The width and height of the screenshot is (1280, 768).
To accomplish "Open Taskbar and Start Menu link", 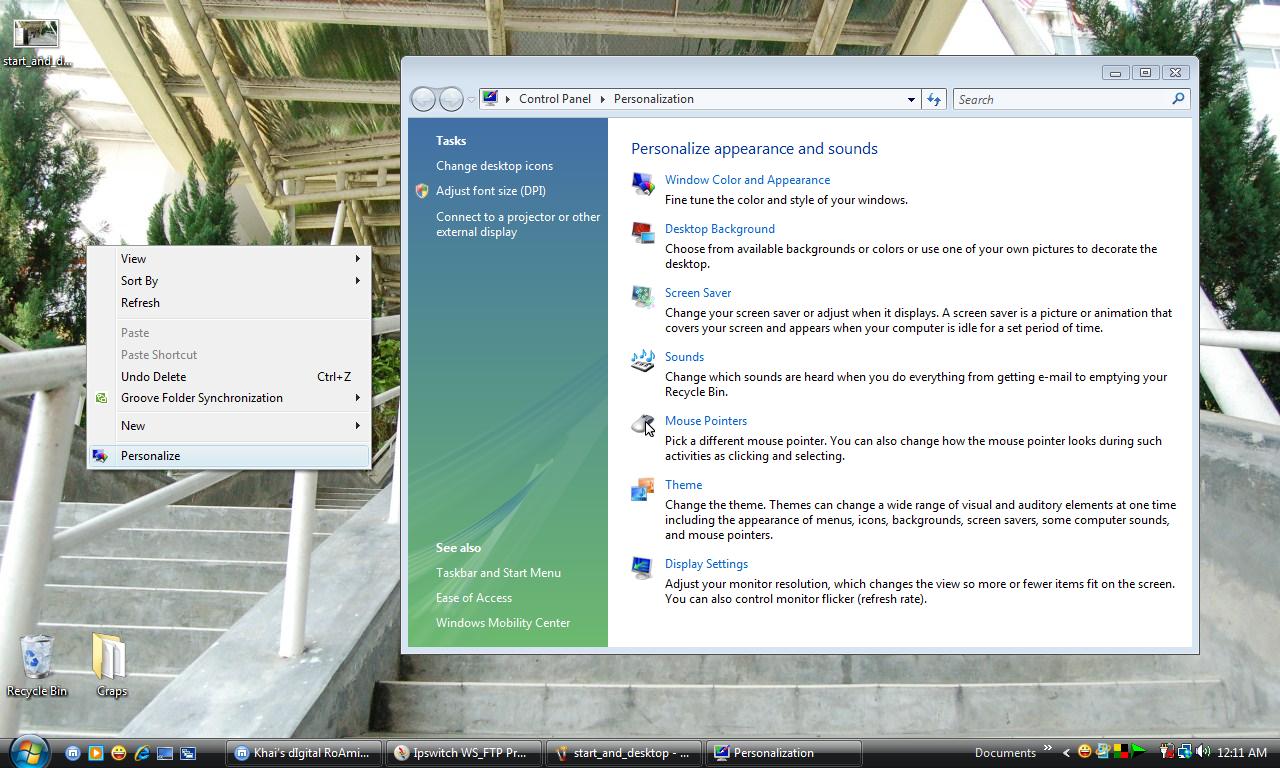I will (x=498, y=573).
